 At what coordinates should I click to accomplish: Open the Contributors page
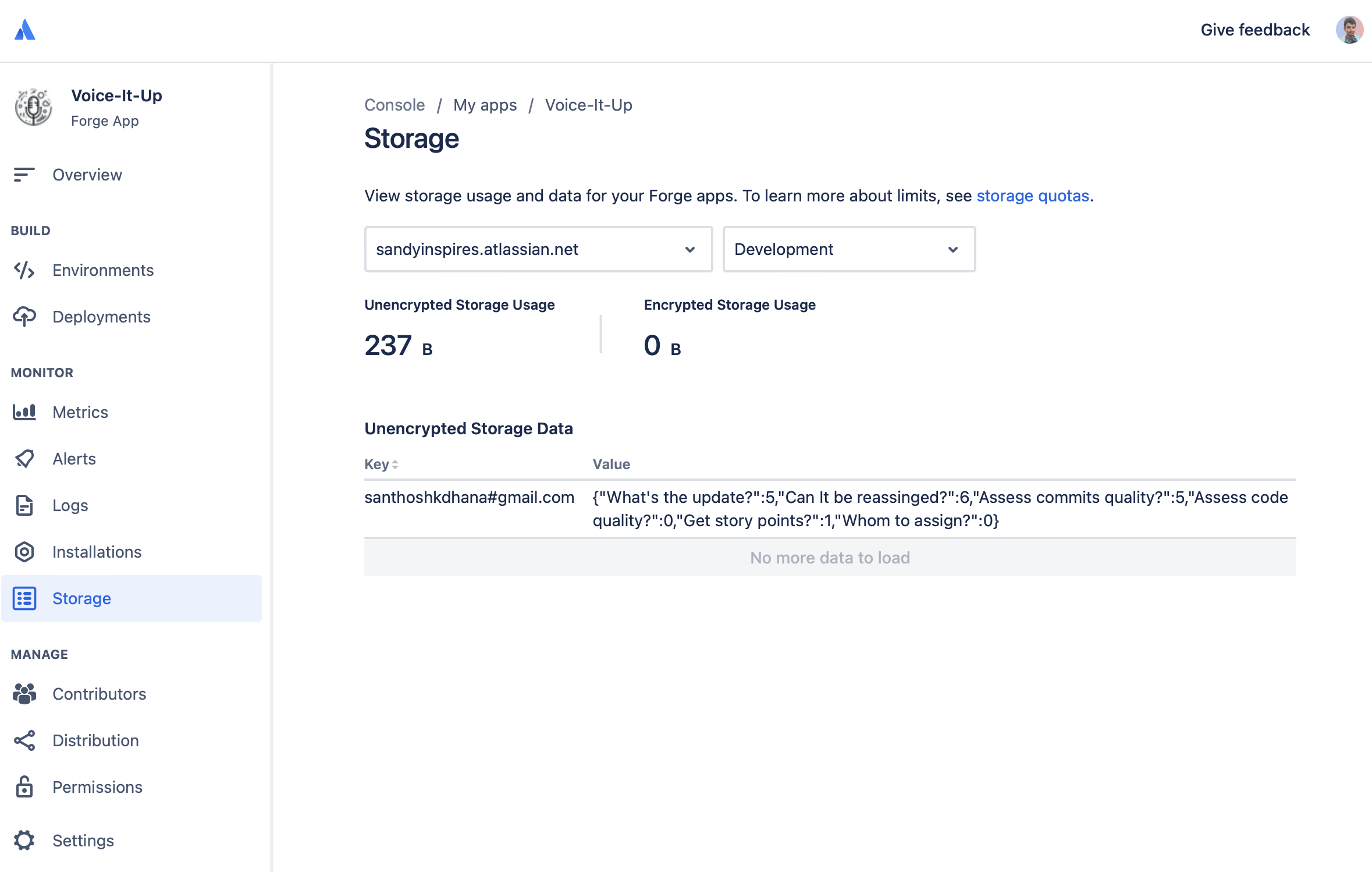[x=99, y=694]
